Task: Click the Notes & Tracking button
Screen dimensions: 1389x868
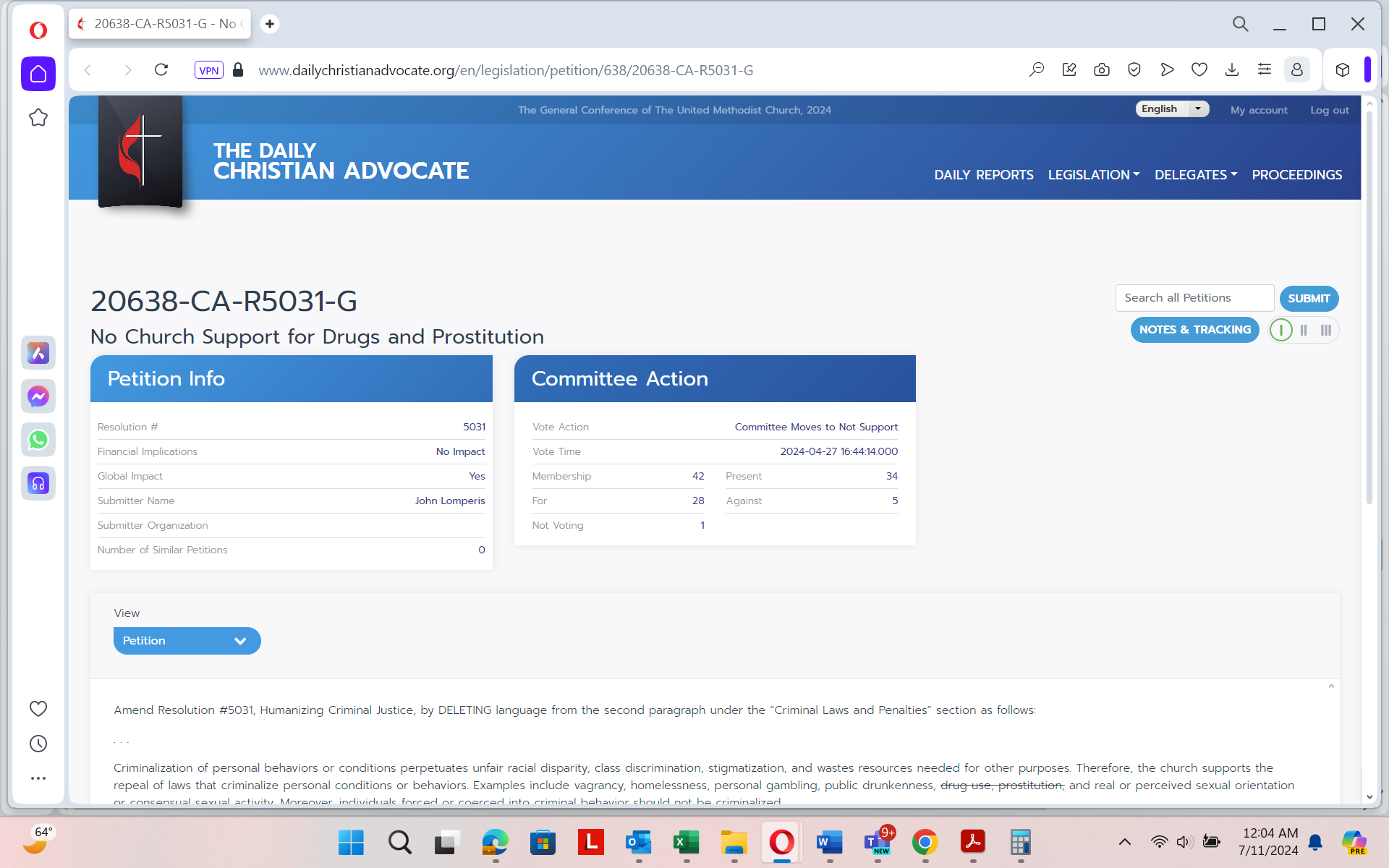Action: point(1194,330)
